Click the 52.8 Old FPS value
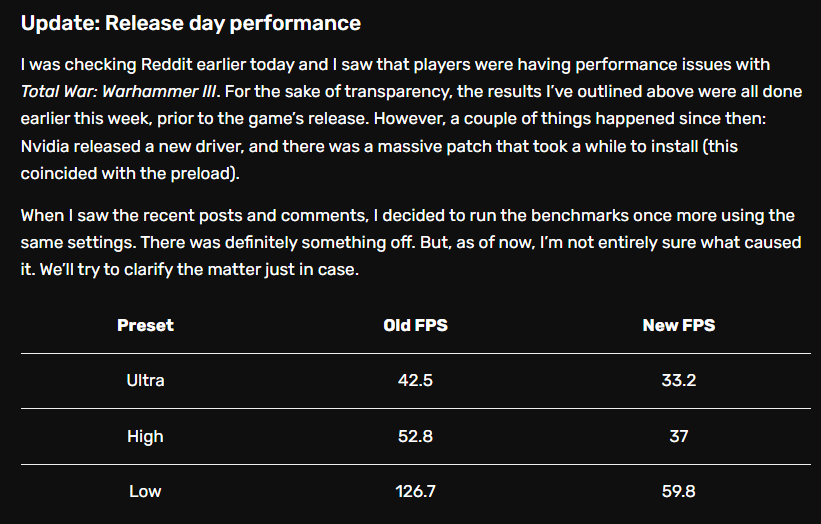The height and width of the screenshot is (524, 821). [415, 436]
